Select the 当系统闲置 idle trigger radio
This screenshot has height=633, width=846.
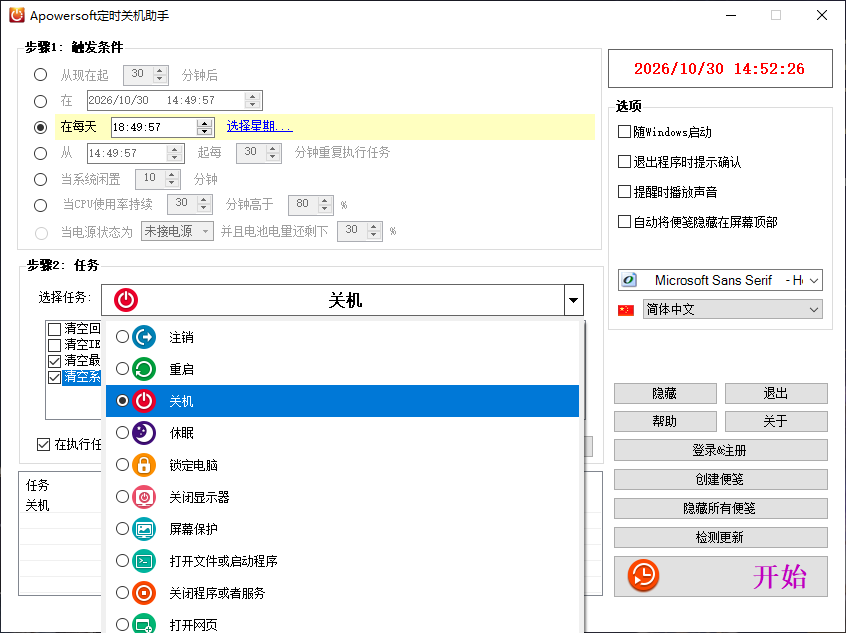click(x=40, y=179)
